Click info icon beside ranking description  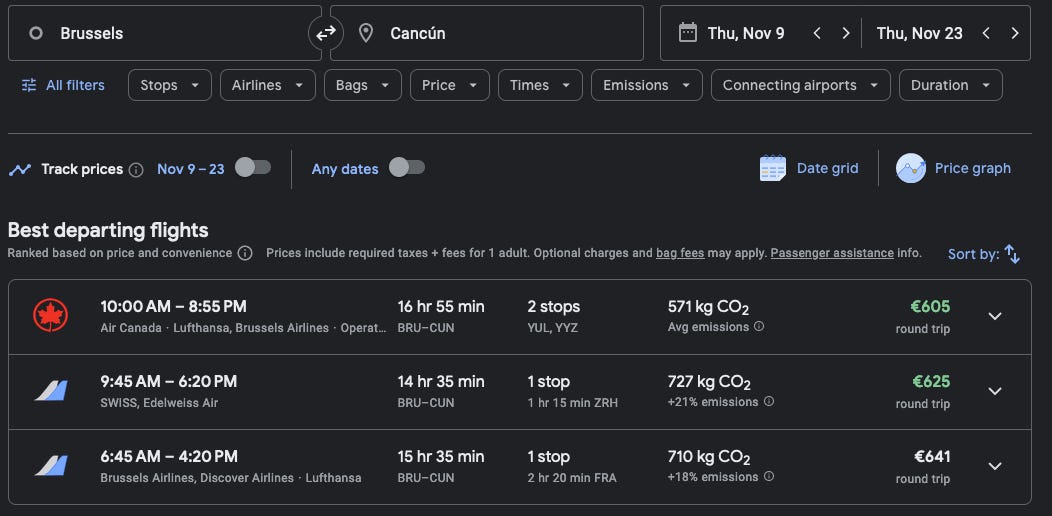pyautogui.click(x=245, y=254)
